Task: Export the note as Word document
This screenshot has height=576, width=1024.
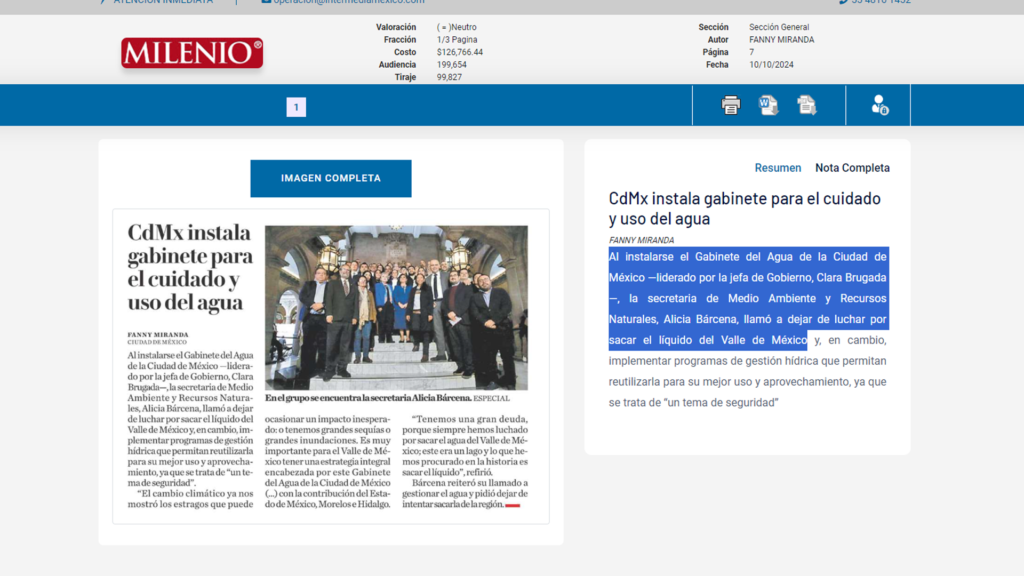Action: pos(769,104)
